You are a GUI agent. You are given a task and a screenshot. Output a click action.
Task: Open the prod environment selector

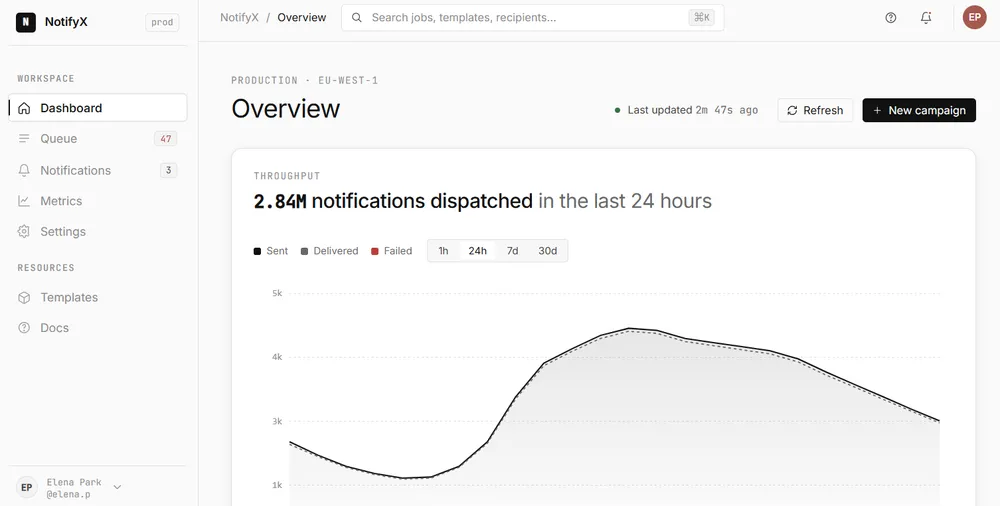tap(162, 22)
